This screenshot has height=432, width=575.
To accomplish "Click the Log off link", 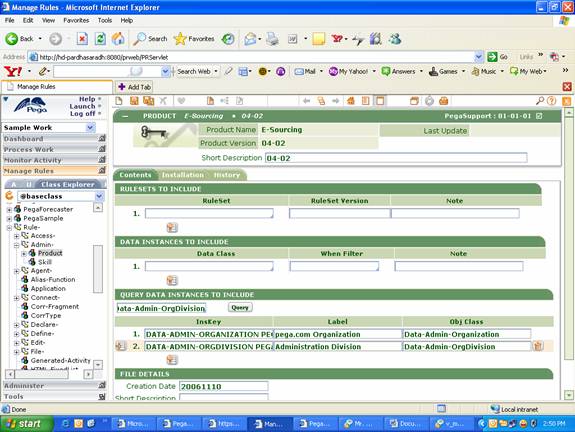I will [x=83, y=114].
